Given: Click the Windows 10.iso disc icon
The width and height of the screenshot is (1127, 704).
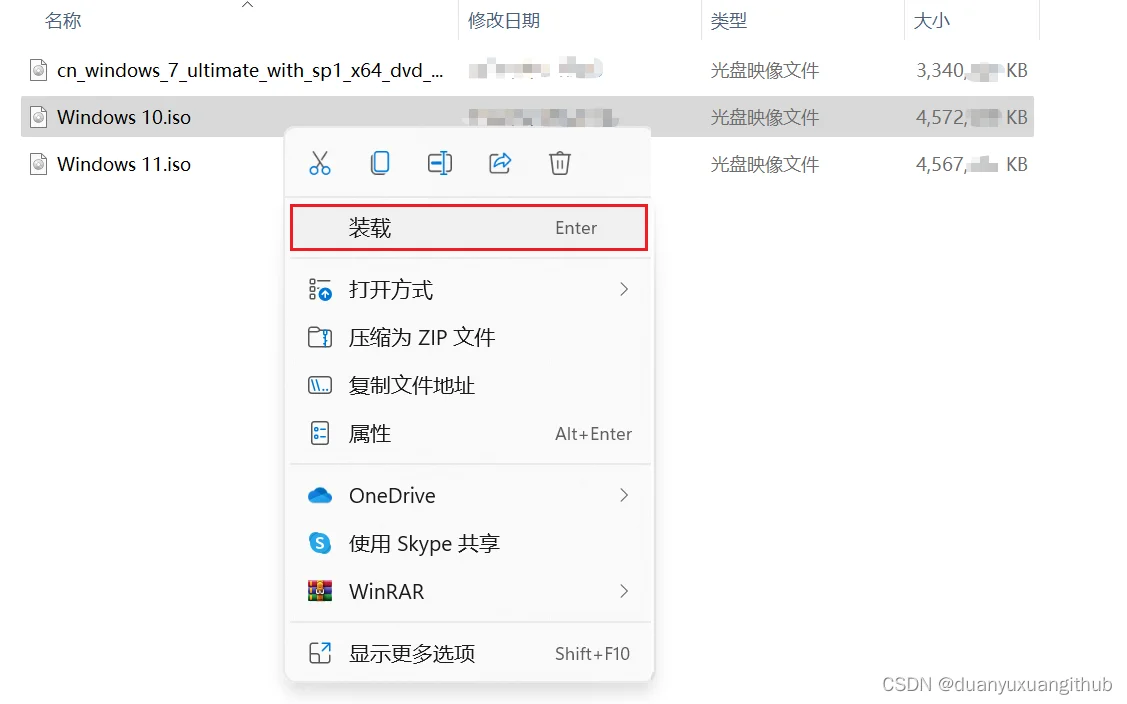Looking at the screenshot, I should pos(39,117).
